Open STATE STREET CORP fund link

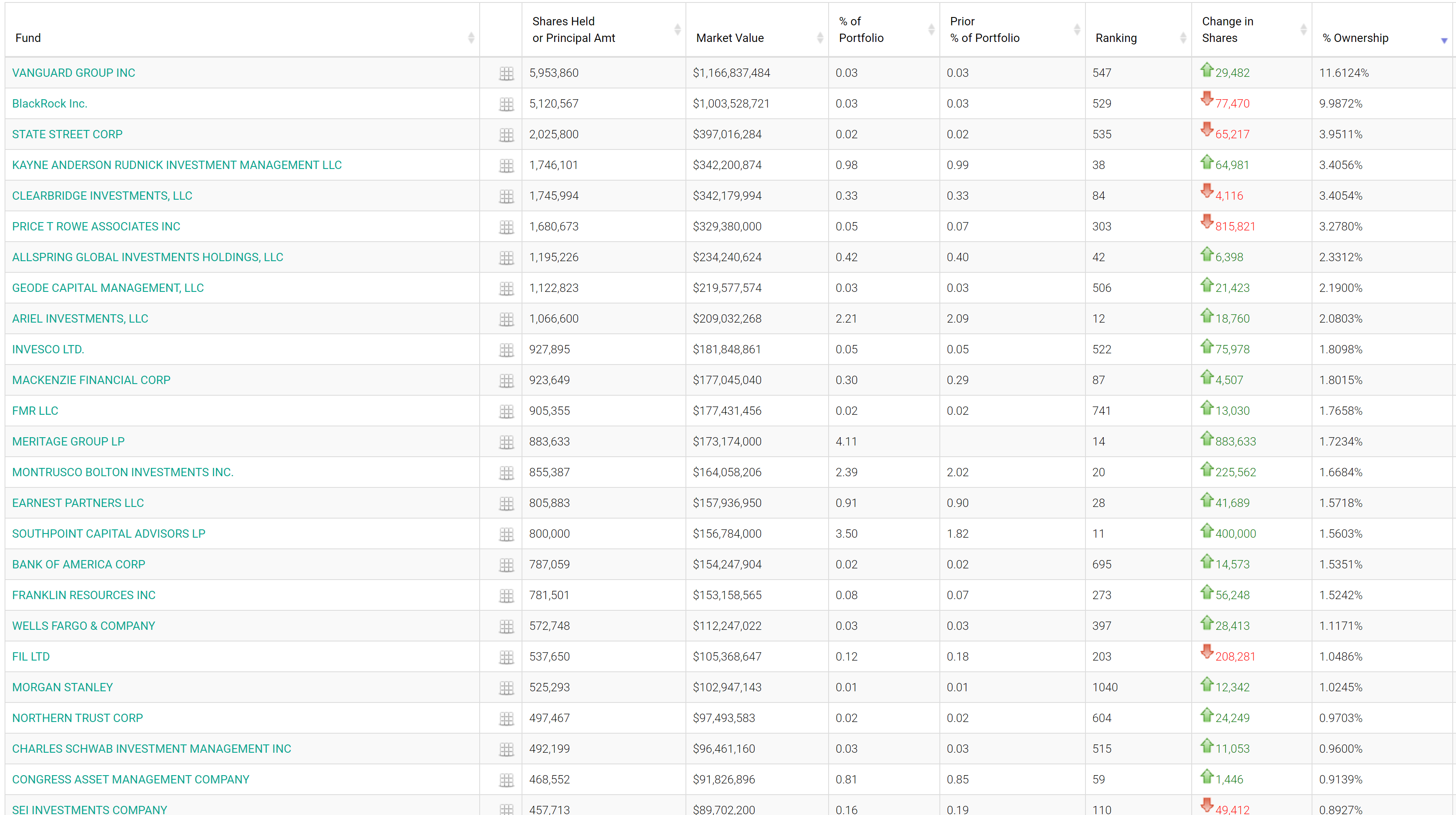pyautogui.click(x=67, y=134)
